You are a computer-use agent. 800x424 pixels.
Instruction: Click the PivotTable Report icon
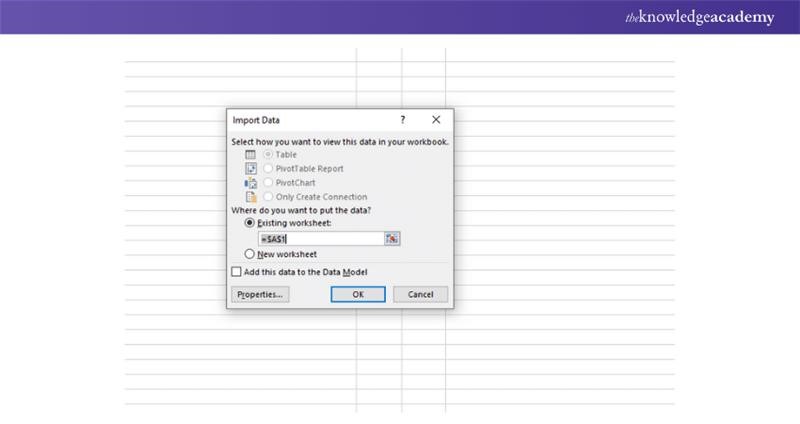[251, 169]
